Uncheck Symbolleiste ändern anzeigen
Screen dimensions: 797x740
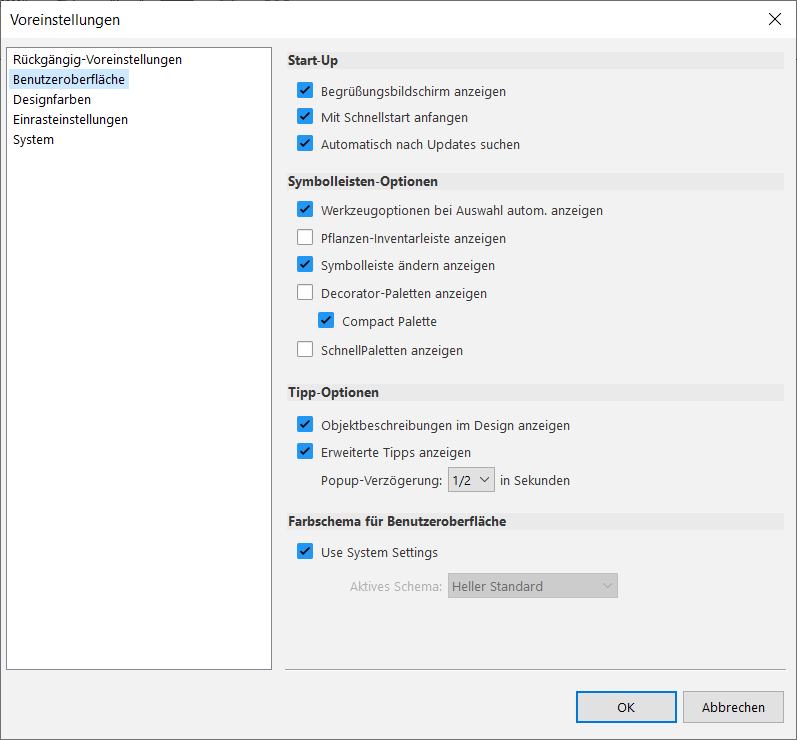305,264
